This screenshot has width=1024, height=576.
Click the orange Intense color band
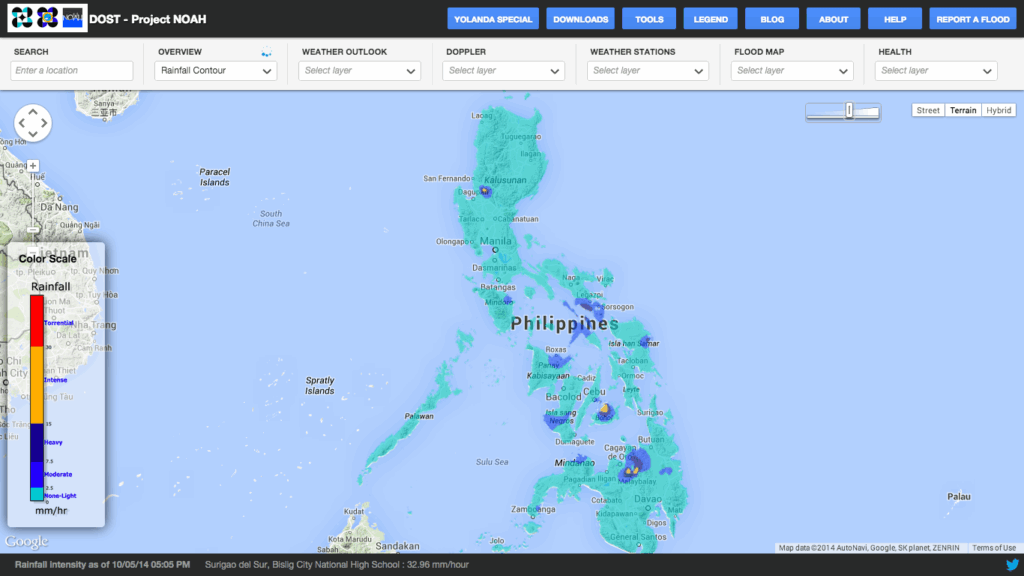tap(37, 385)
